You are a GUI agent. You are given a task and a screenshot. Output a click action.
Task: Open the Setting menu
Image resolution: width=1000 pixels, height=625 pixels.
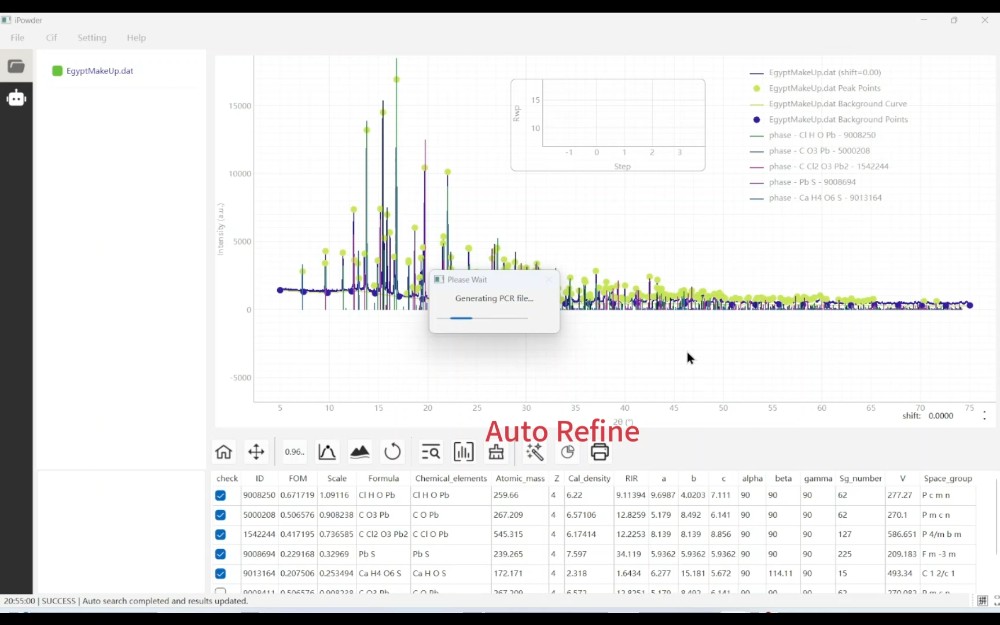[x=92, y=38]
